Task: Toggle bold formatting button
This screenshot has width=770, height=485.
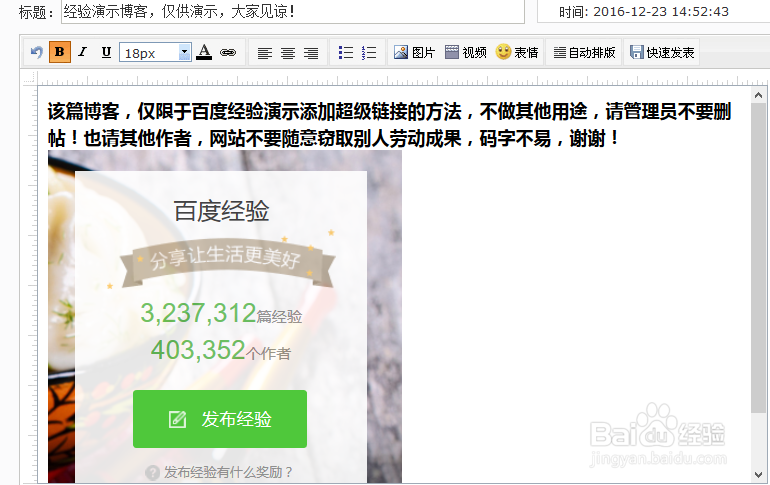Action: (59, 52)
